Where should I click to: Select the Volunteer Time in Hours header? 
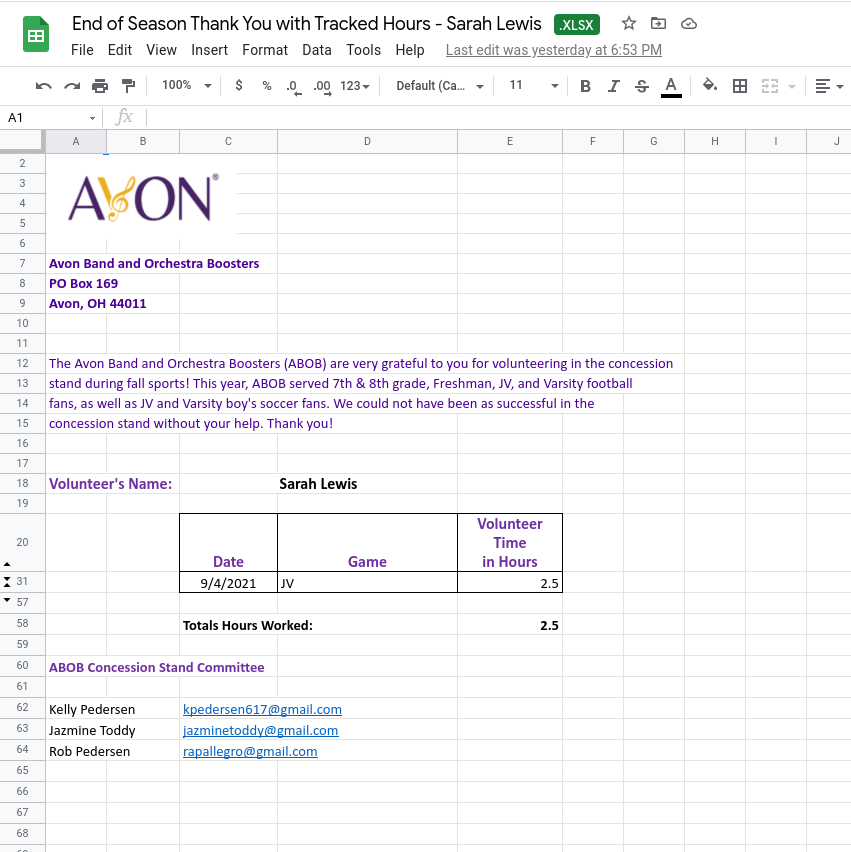[x=510, y=542]
